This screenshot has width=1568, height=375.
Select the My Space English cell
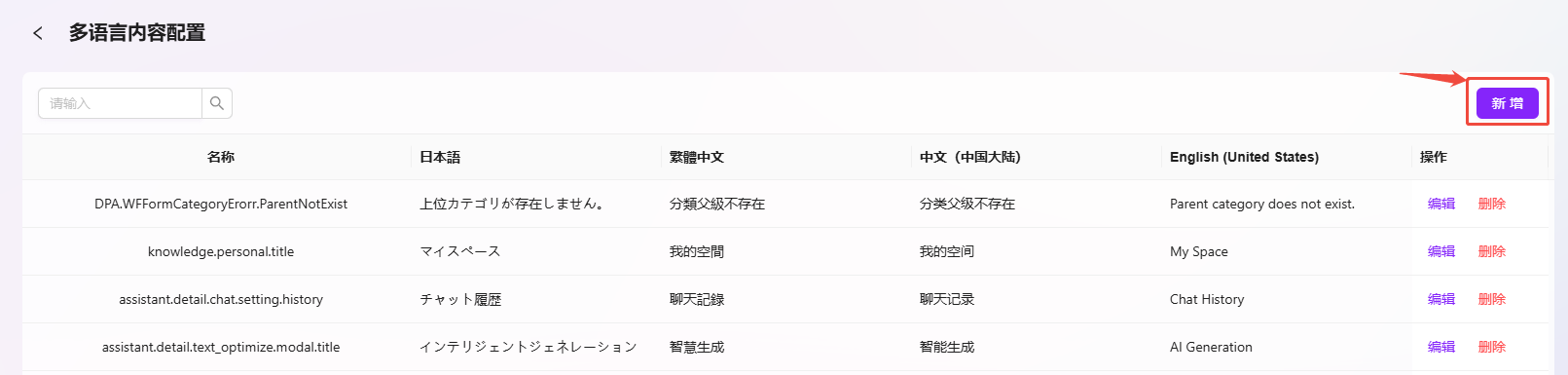(1199, 251)
